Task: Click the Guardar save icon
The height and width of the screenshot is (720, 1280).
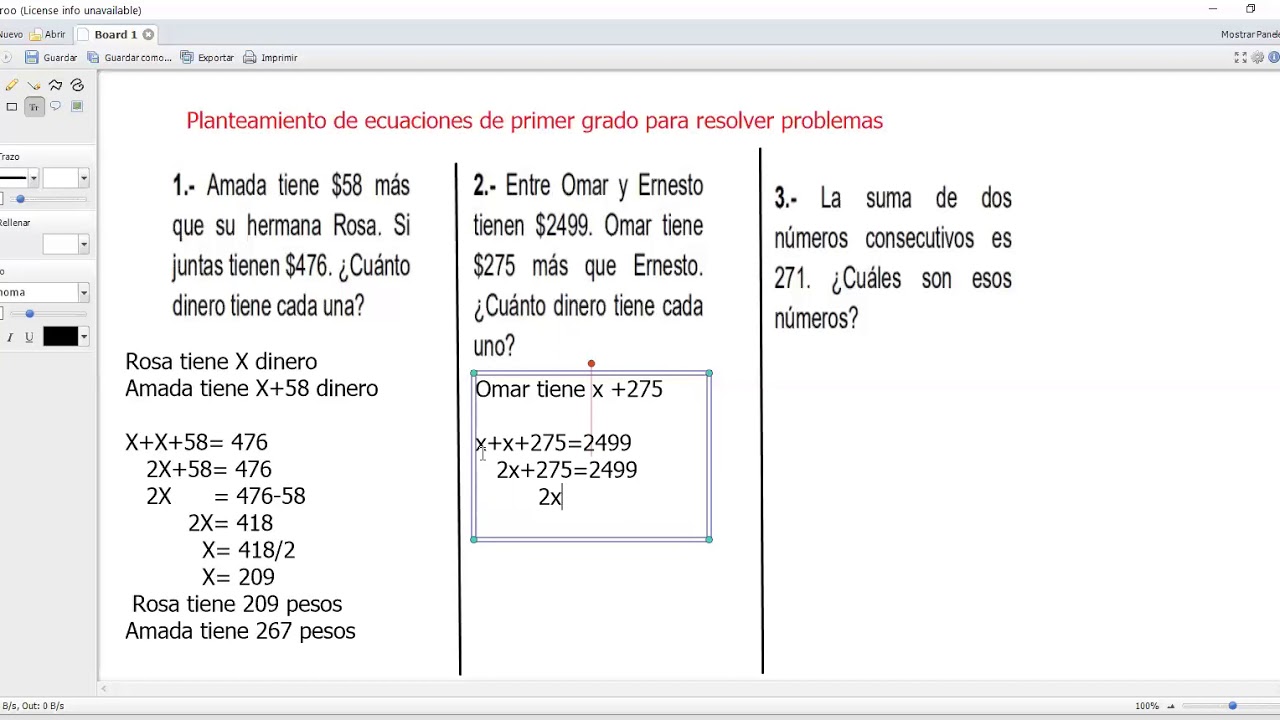Action: tap(31, 58)
